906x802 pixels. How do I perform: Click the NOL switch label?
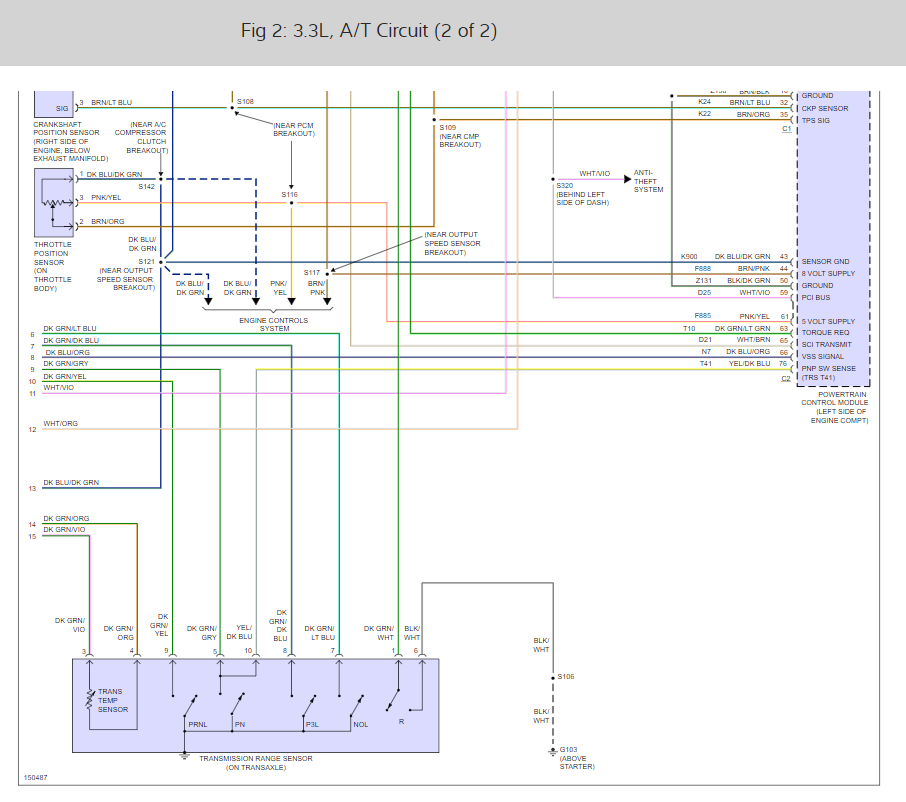pos(360,724)
